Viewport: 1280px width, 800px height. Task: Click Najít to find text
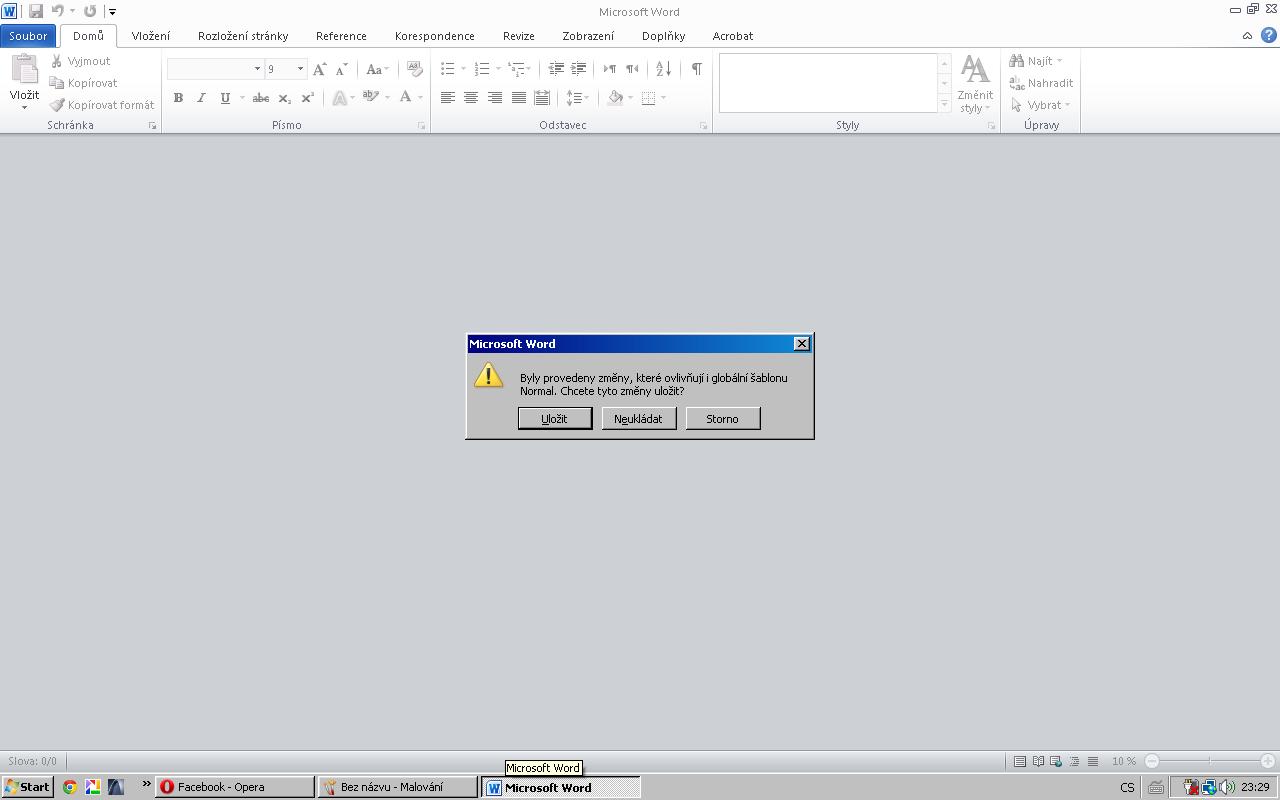coord(1036,61)
